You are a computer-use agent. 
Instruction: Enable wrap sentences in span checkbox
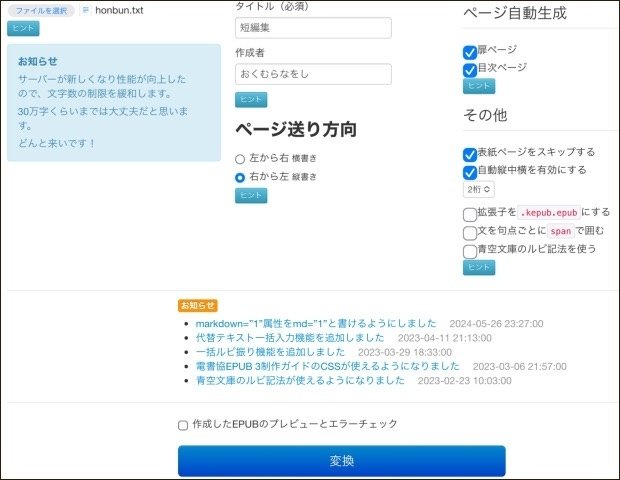tap(470, 233)
